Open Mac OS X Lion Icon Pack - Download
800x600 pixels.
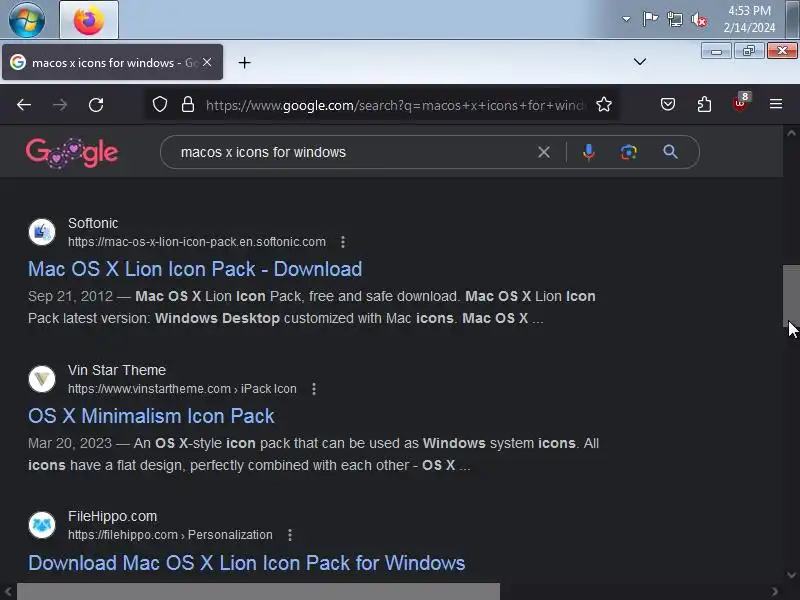195,269
